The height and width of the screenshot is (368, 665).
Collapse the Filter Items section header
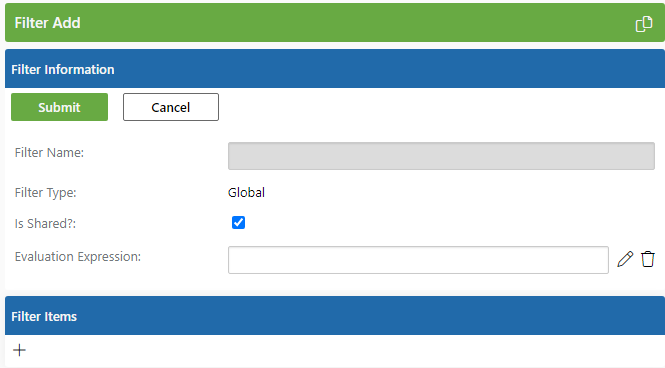coord(335,316)
